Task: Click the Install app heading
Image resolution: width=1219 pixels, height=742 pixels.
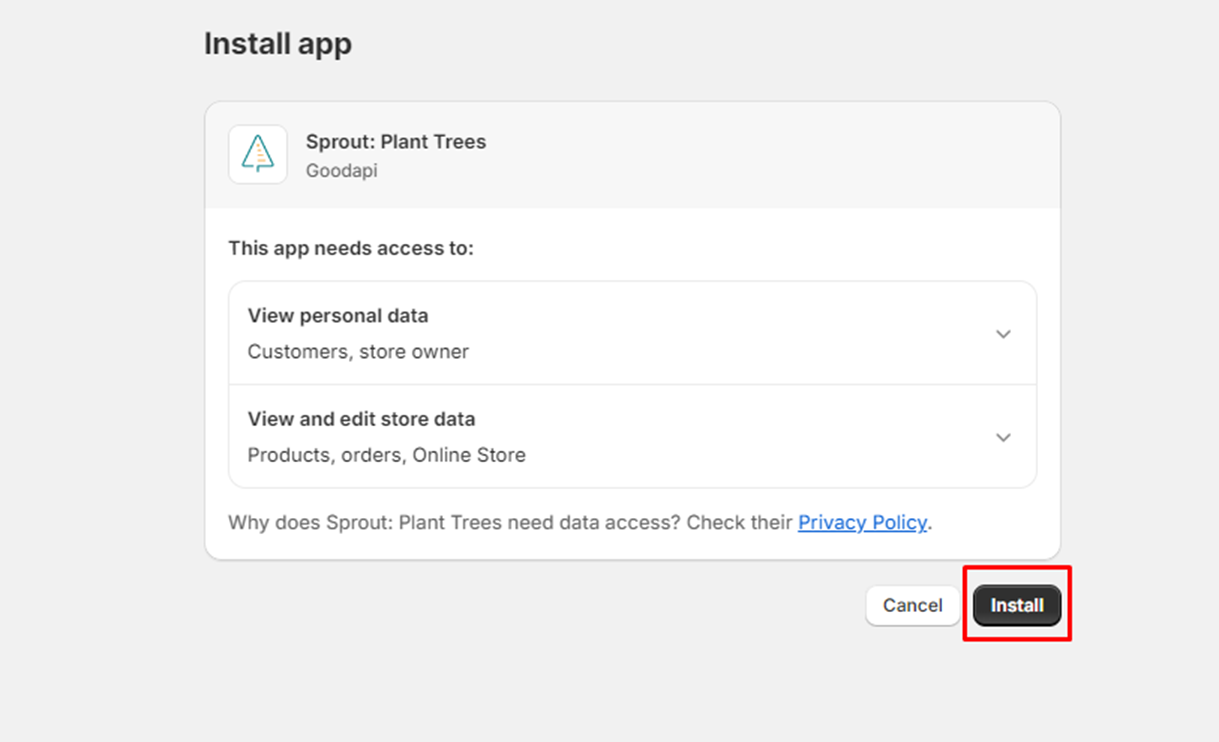Action: coord(278,43)
